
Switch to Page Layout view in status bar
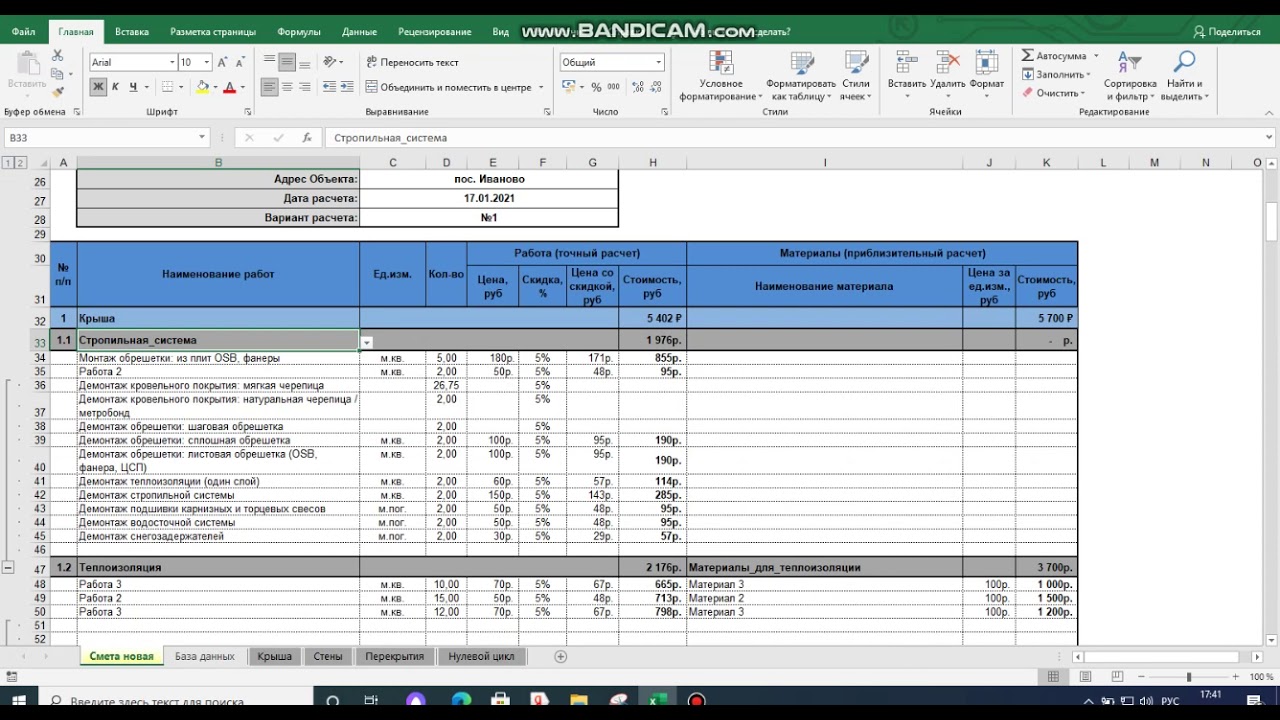coord(1085,677)
